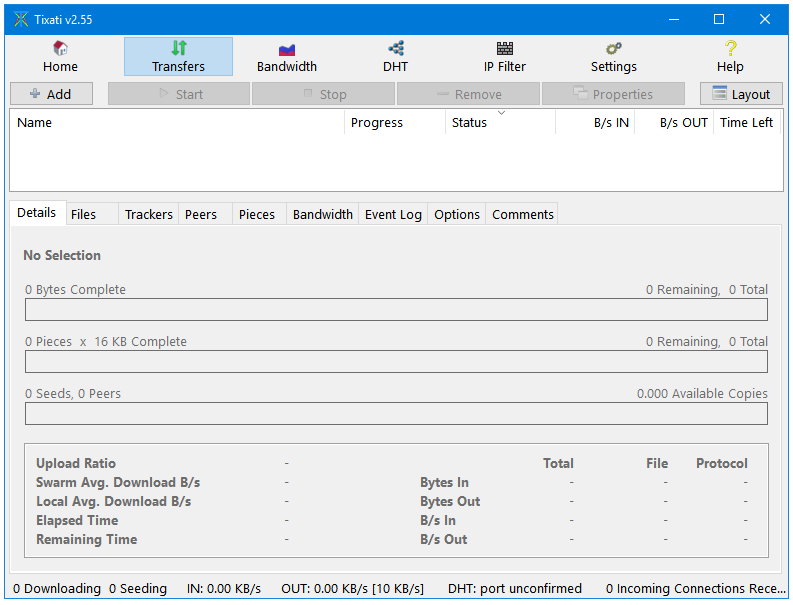Click the 'Protocol' column heading in stats
The width and height of the screenshot is (793, 605).
pyautogui.click(x=721, y=463)
